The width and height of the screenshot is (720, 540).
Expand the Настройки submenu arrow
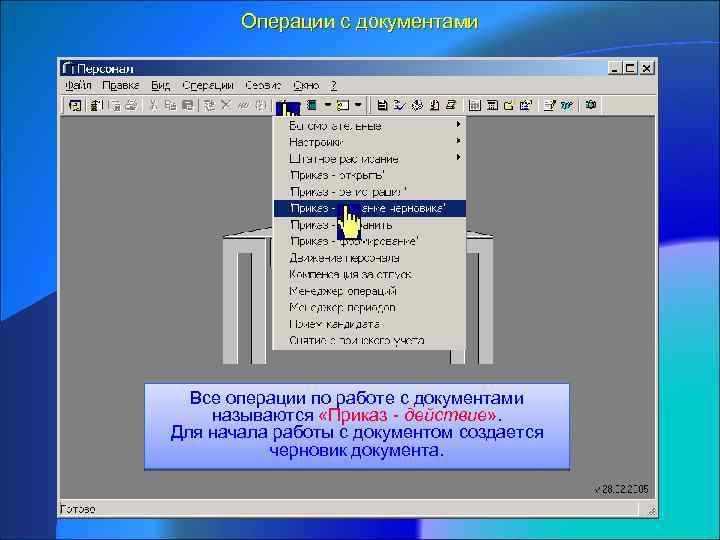point(458,141)
